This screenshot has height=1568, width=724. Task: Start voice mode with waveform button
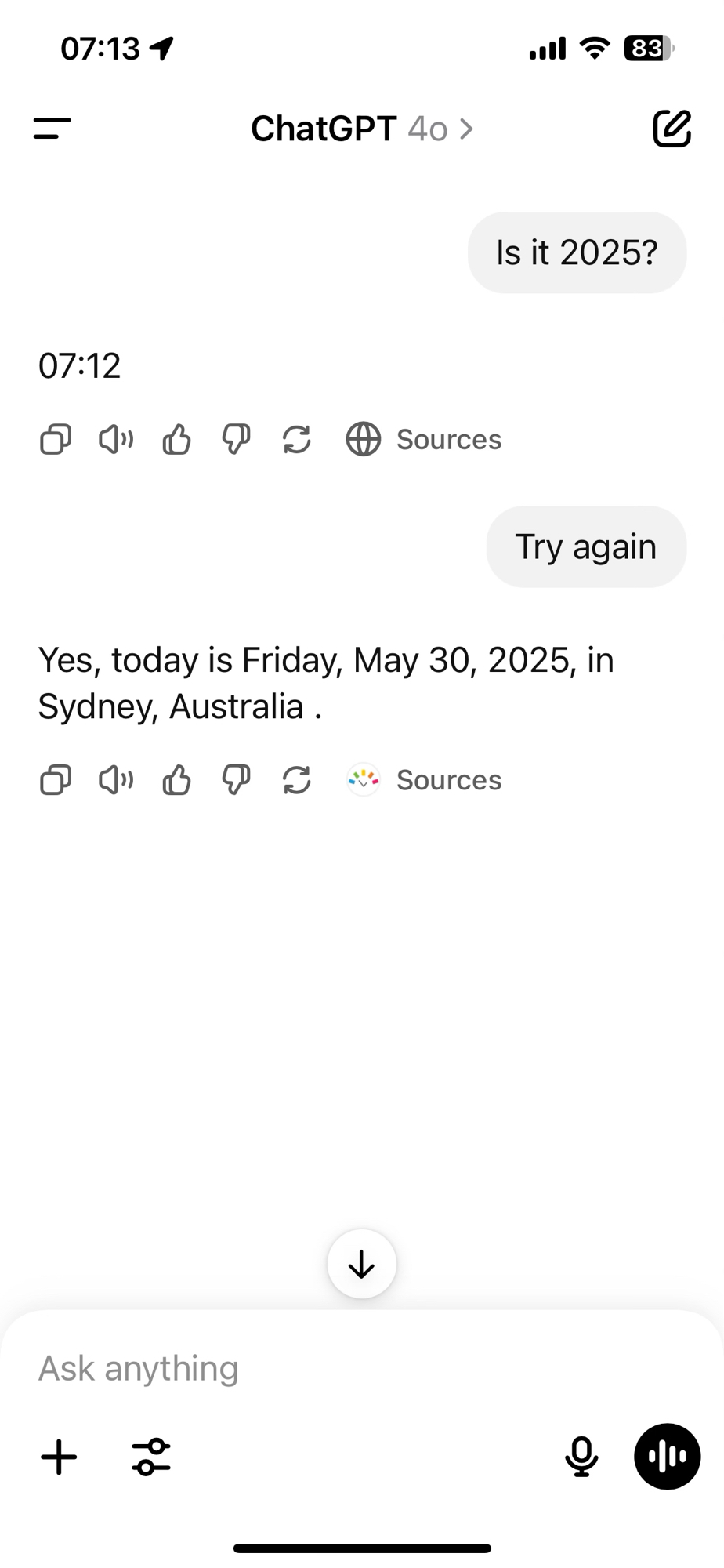pyautogui.click(x=667, y=1457)
